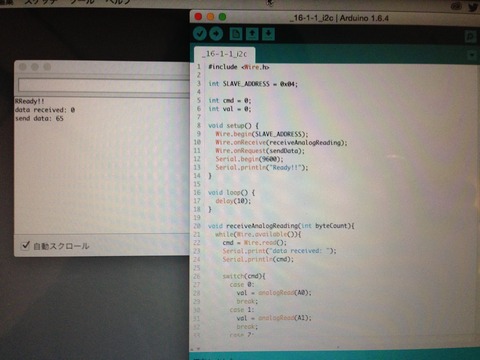480x360 pixels.
Task: Click the "int val = 0;" code line
Action: click(230, 109)
